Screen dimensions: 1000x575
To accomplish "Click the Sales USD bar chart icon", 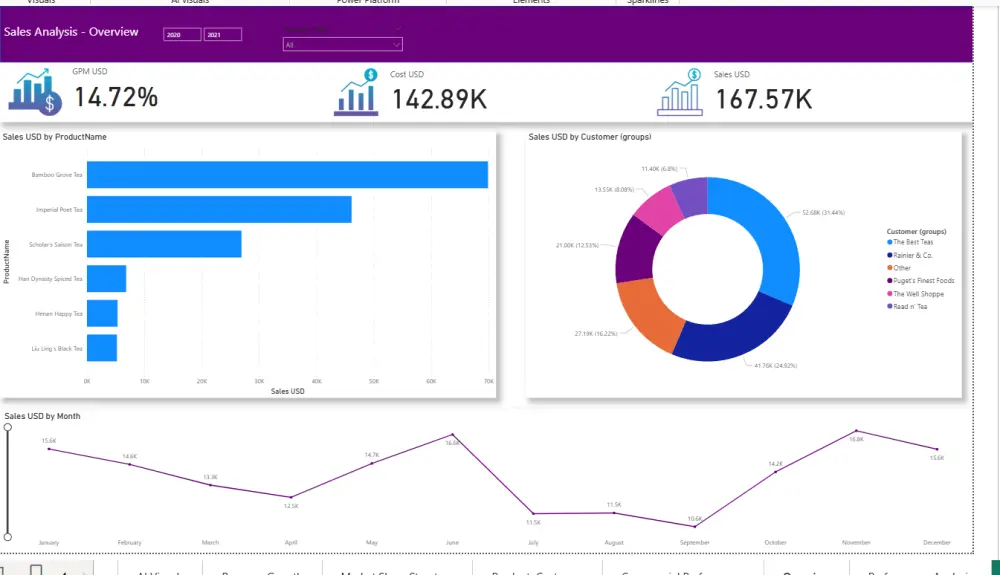I will 680,93.
